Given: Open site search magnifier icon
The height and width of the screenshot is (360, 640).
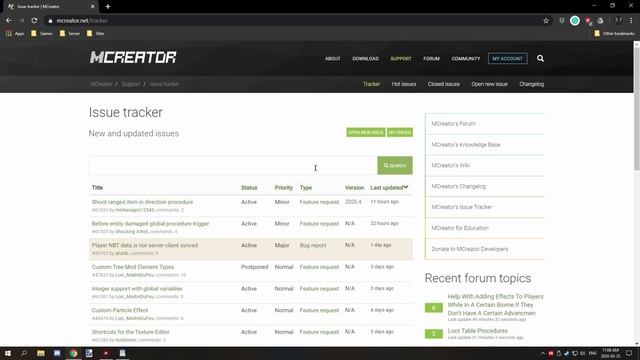Looking at the screenshot, I should coord(540,58).
